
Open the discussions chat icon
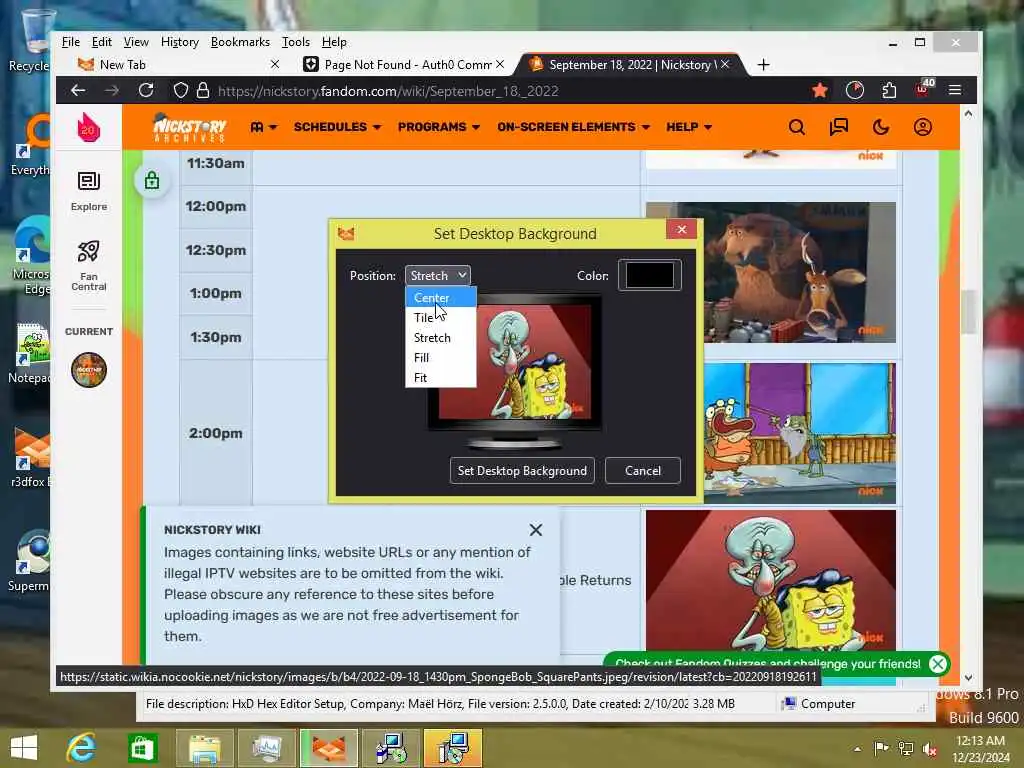pyautogui.click(x=839, y=127)
